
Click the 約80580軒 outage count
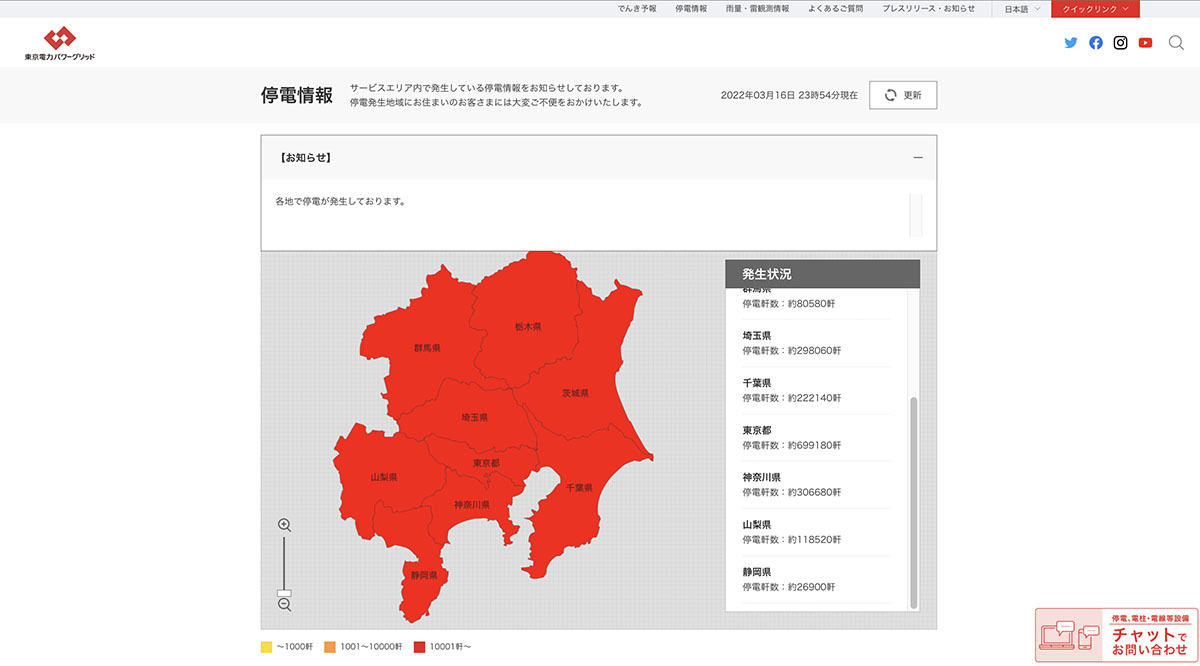(x=812, y=304)
